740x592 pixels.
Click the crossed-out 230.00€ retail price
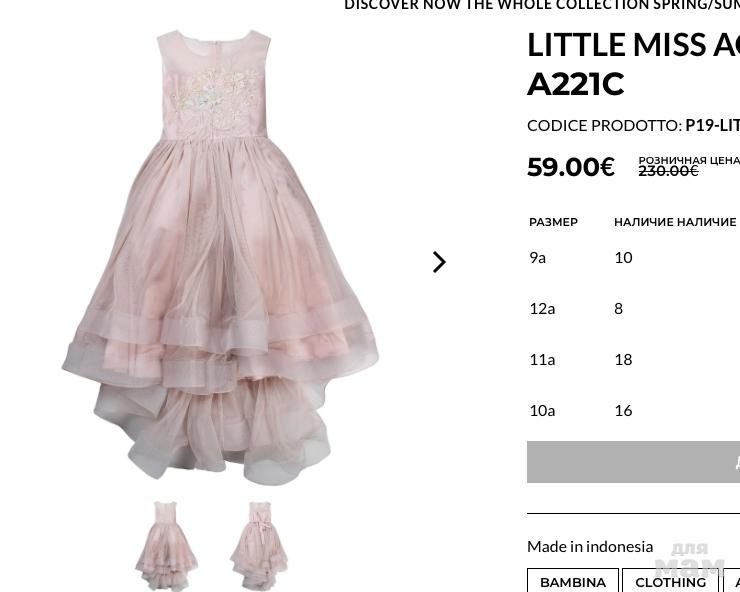tap(668, 170)
